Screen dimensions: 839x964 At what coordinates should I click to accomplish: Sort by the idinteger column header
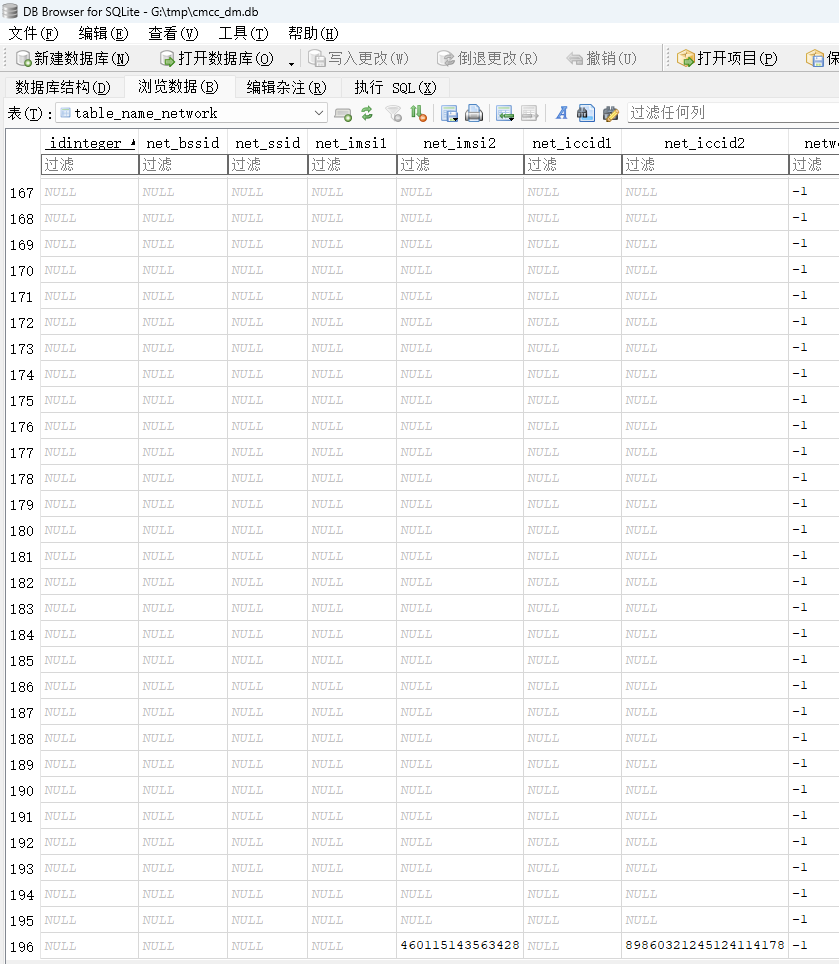[90, 143]
